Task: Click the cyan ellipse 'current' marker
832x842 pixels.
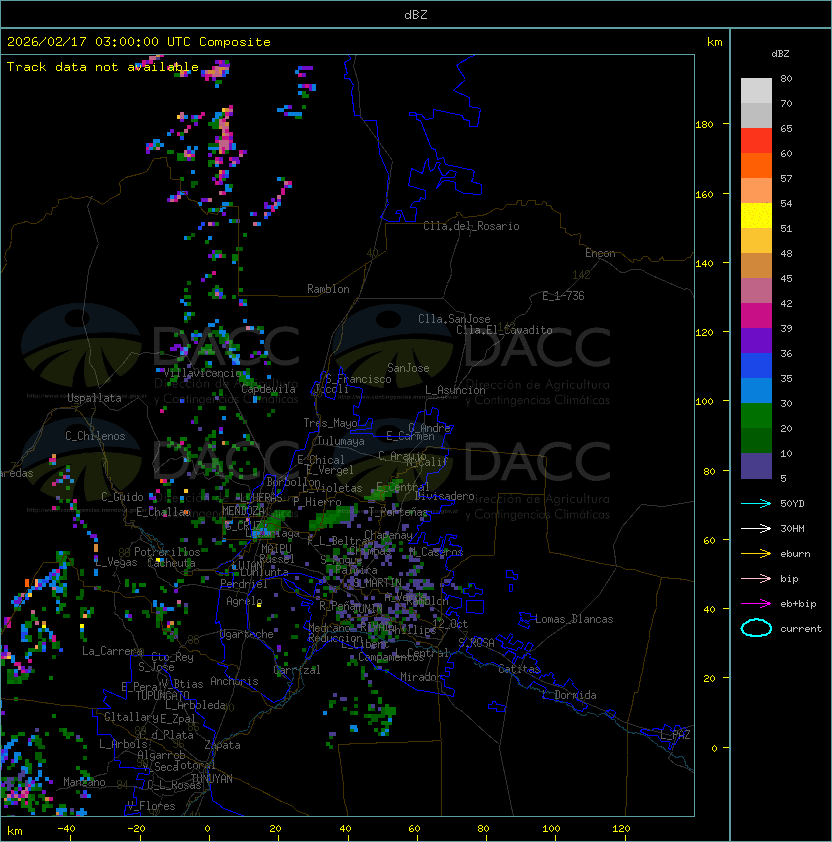Action: coord(756,628)
